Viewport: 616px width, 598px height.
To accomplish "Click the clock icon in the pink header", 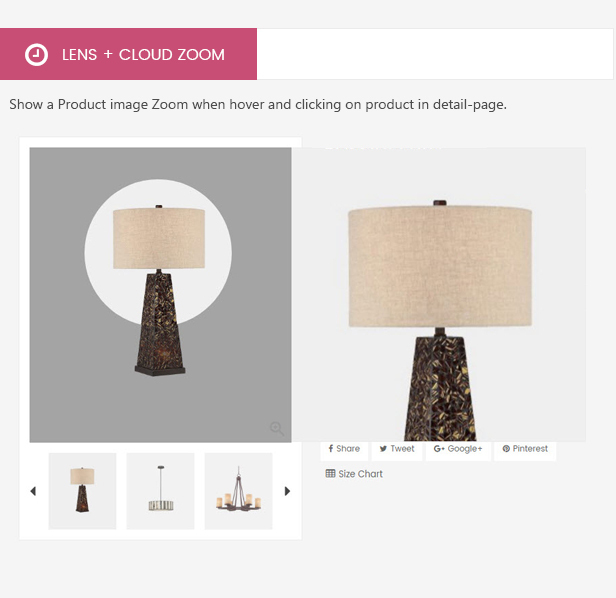I will [x=37, y=55].
